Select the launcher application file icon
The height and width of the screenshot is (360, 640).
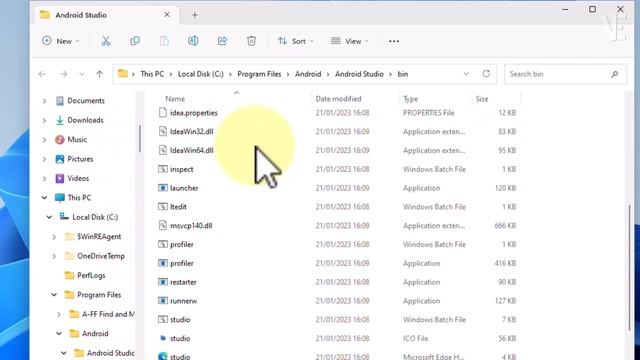pyautogui.click(x=163, y=188)
